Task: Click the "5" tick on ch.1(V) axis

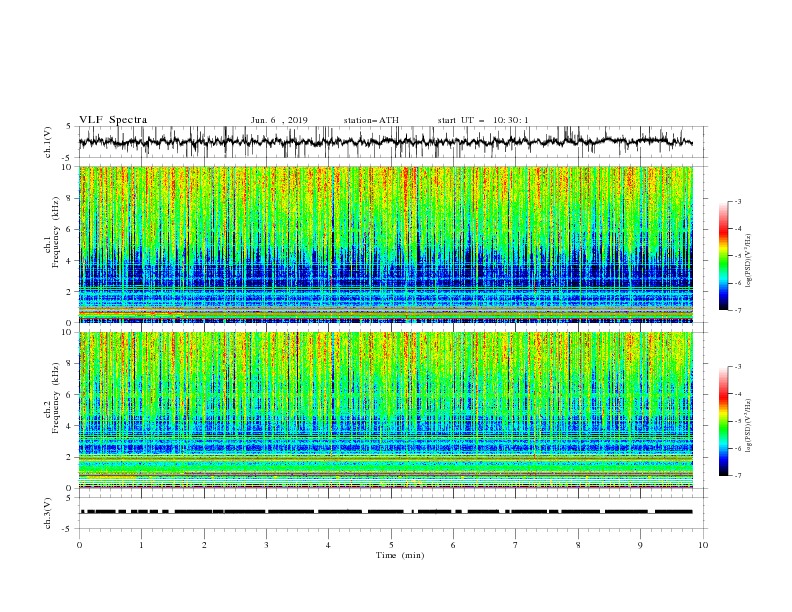Action: click(x=69, y=127)
